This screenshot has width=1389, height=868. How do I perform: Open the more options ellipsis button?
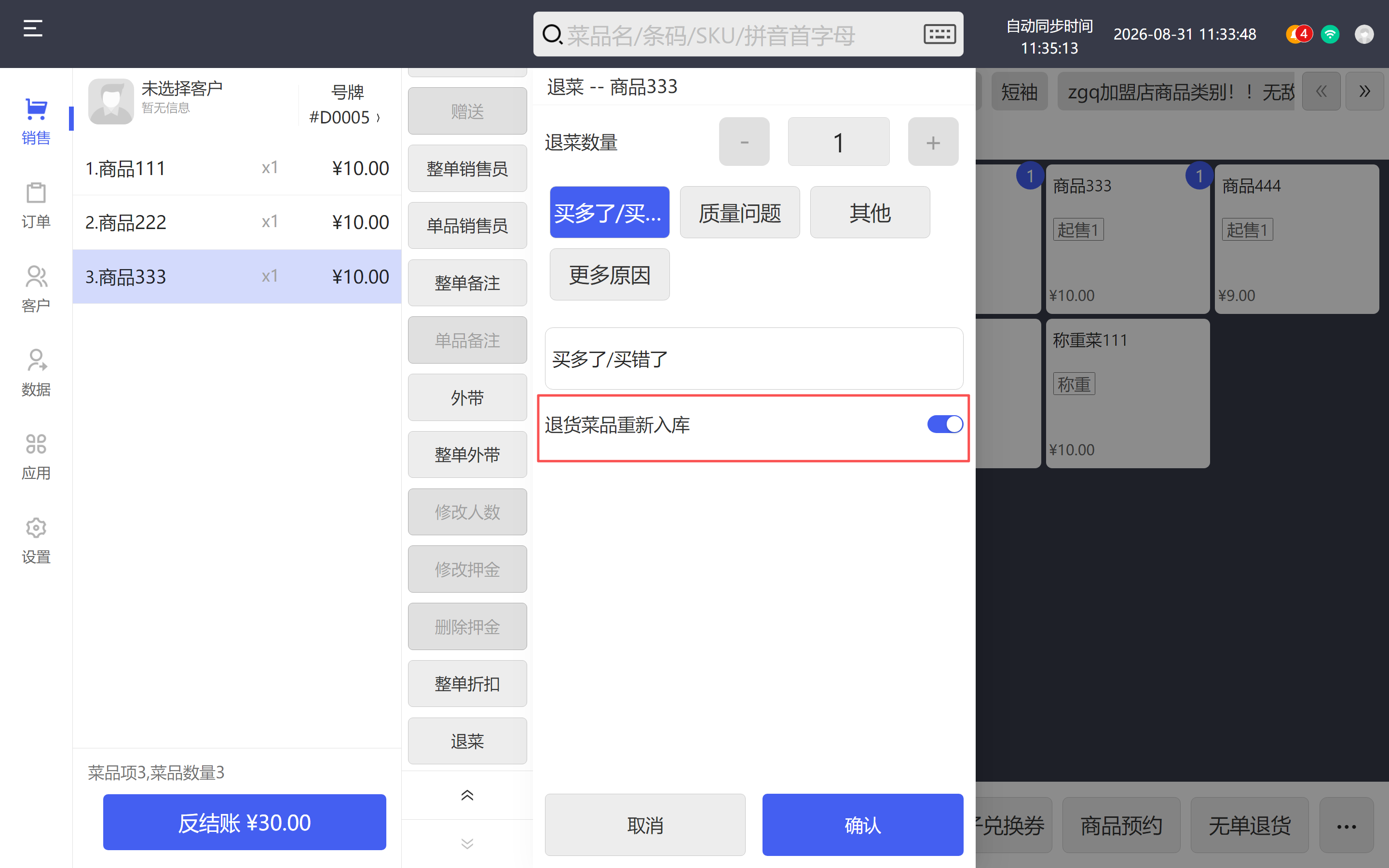click(x=1346, y=826)
